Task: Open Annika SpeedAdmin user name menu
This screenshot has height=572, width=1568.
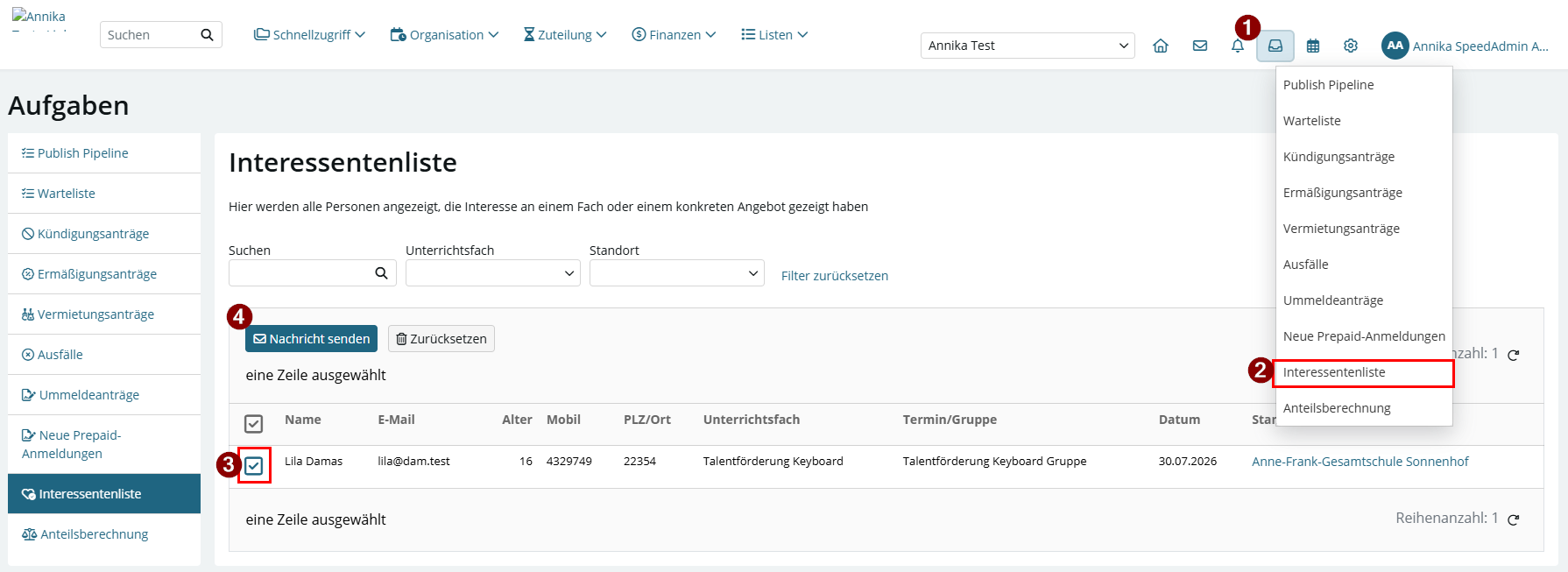Action: 1480,46
